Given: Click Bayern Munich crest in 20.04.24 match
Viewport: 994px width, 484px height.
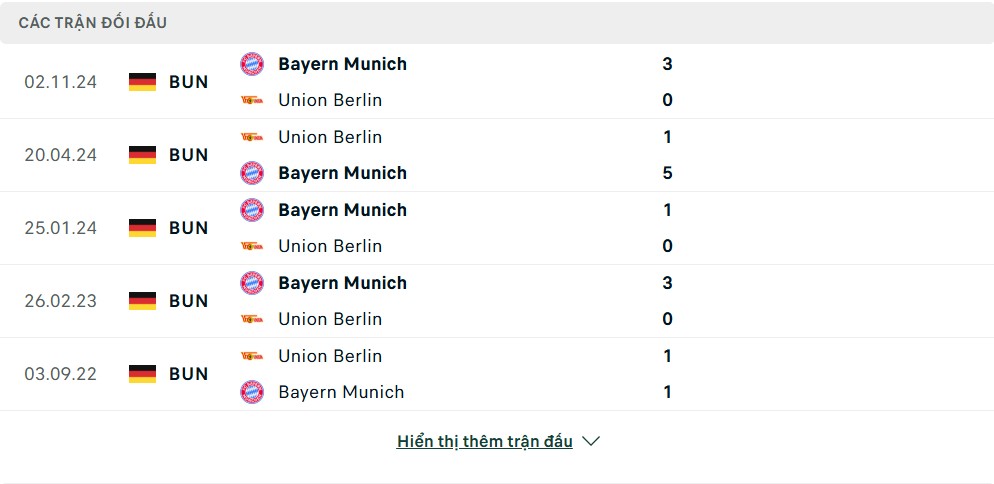Looking at the screenshot, I should point(252,173).
